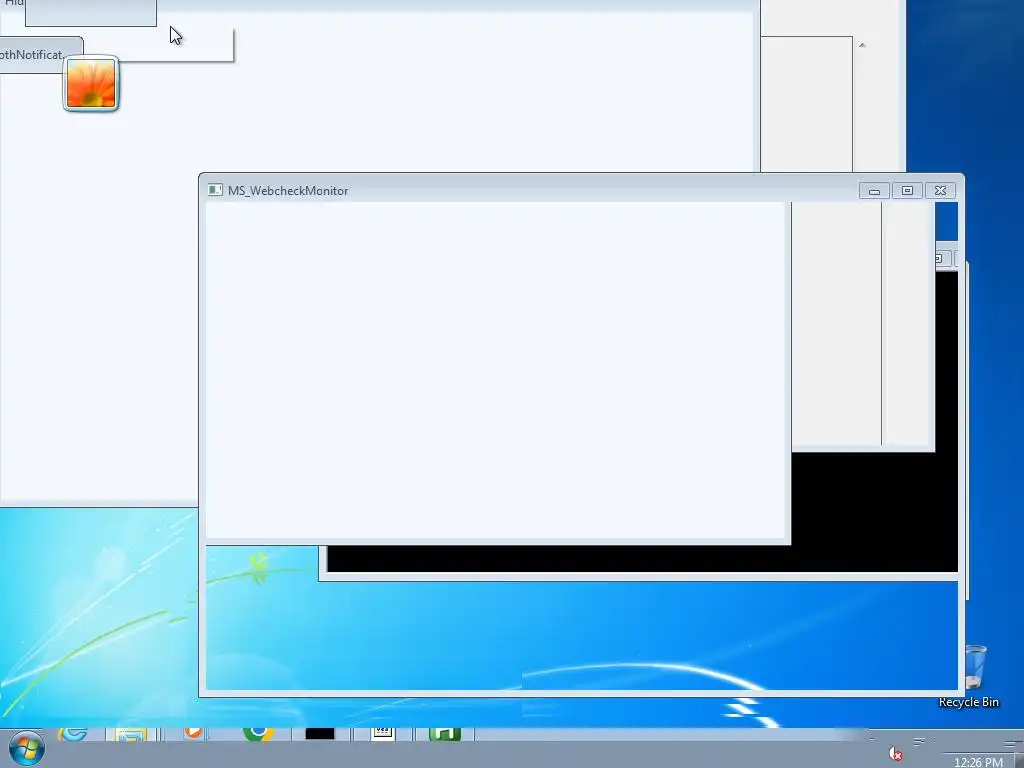Screen dimensions: 1024x768
Task: Click the scroll-up arrow in the background window
Action: [862, 45]
